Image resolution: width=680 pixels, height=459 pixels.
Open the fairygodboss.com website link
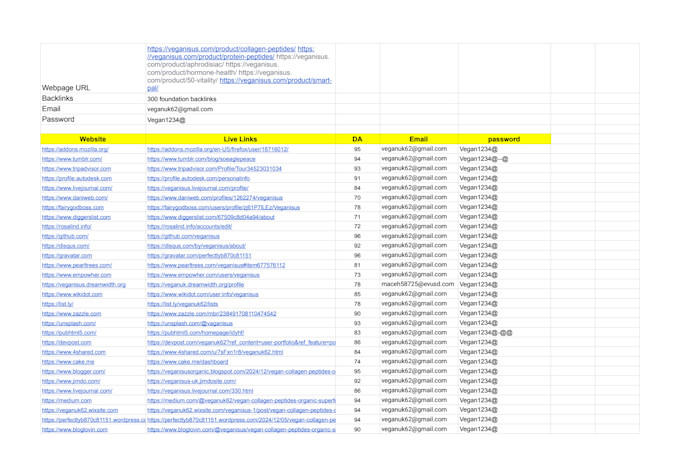[x=73, y=207]
